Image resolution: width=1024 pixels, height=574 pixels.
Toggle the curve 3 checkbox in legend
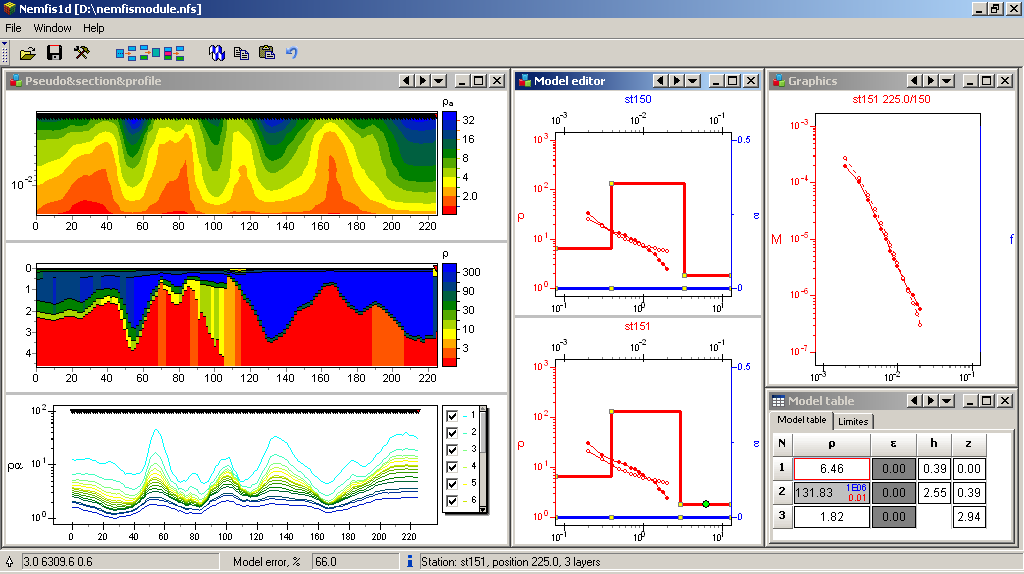click(452, 449)
